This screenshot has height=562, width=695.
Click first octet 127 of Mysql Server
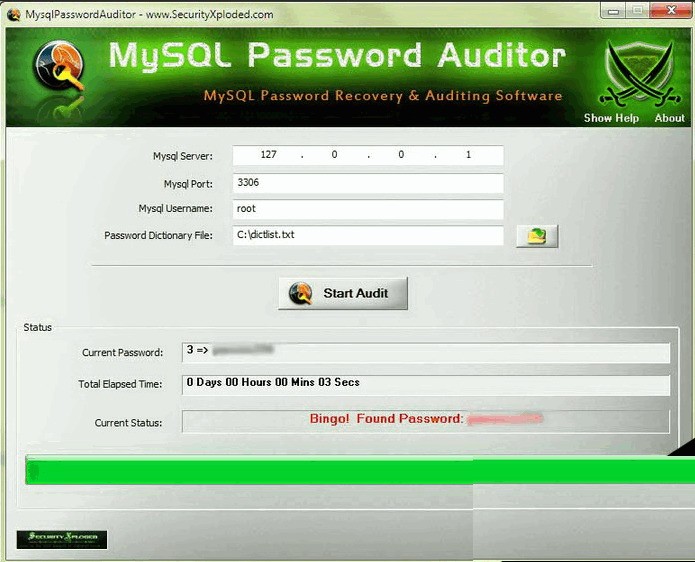click(269, 155)
